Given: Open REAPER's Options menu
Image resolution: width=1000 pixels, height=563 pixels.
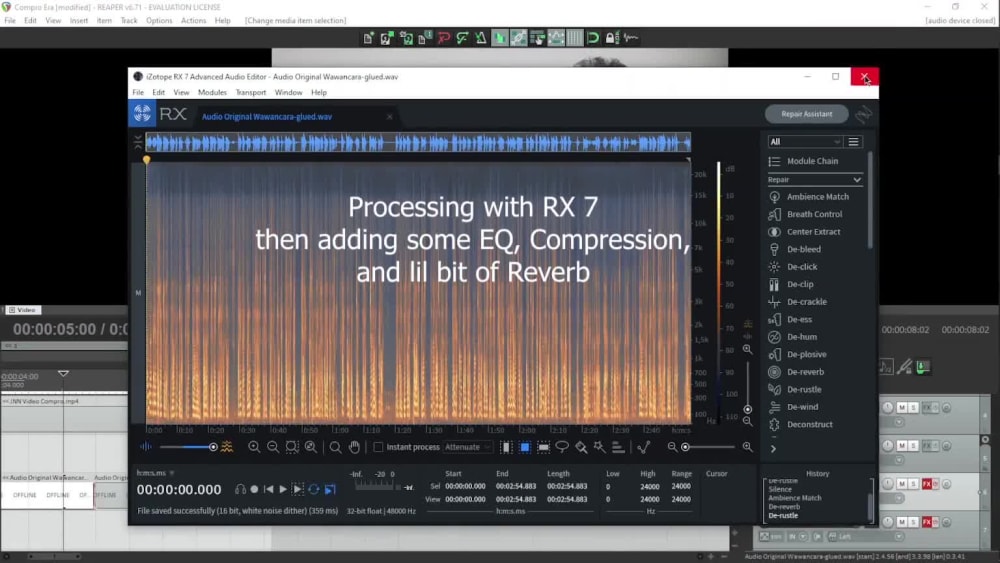Looking at the screenshot, I should [159, 20].
